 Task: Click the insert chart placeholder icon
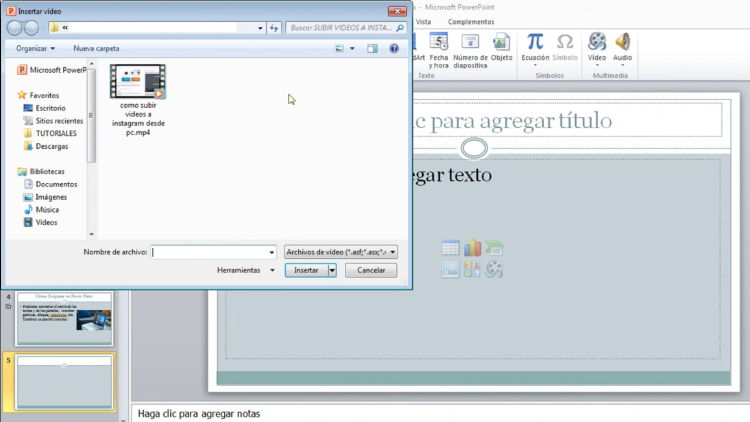click(x=472, y=248)
